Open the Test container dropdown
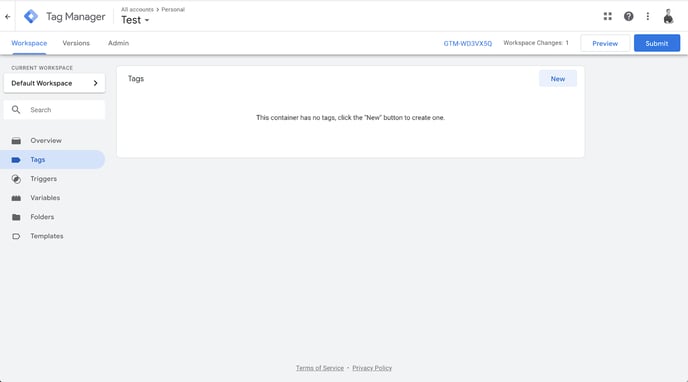 coord(135,20)
